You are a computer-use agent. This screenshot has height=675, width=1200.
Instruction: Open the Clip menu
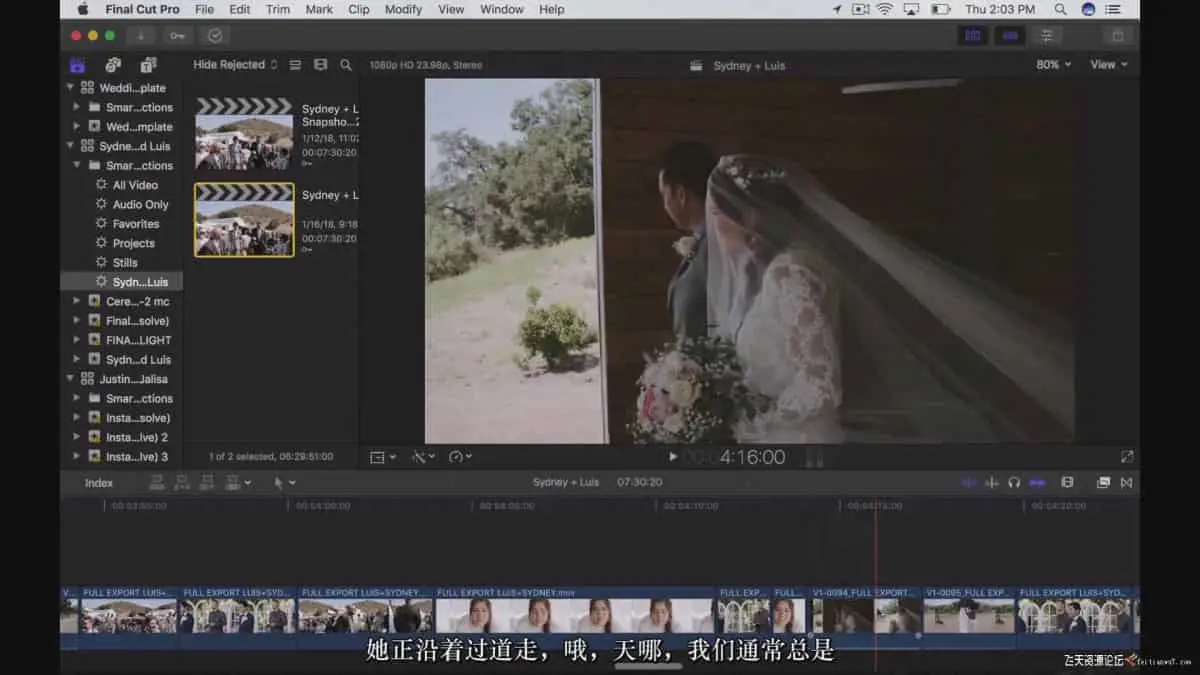coord(359,9)
